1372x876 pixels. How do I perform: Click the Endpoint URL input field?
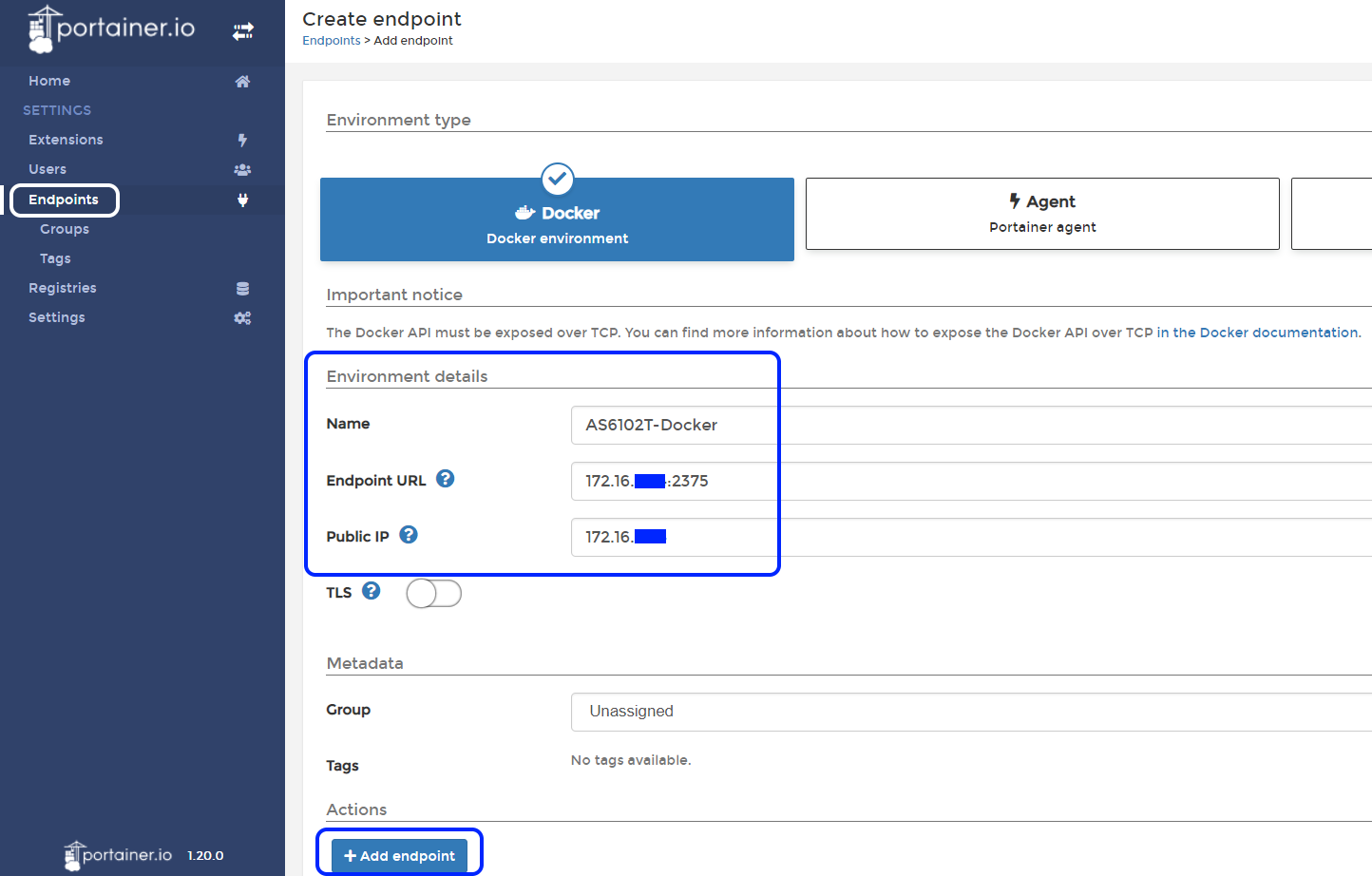971,481
